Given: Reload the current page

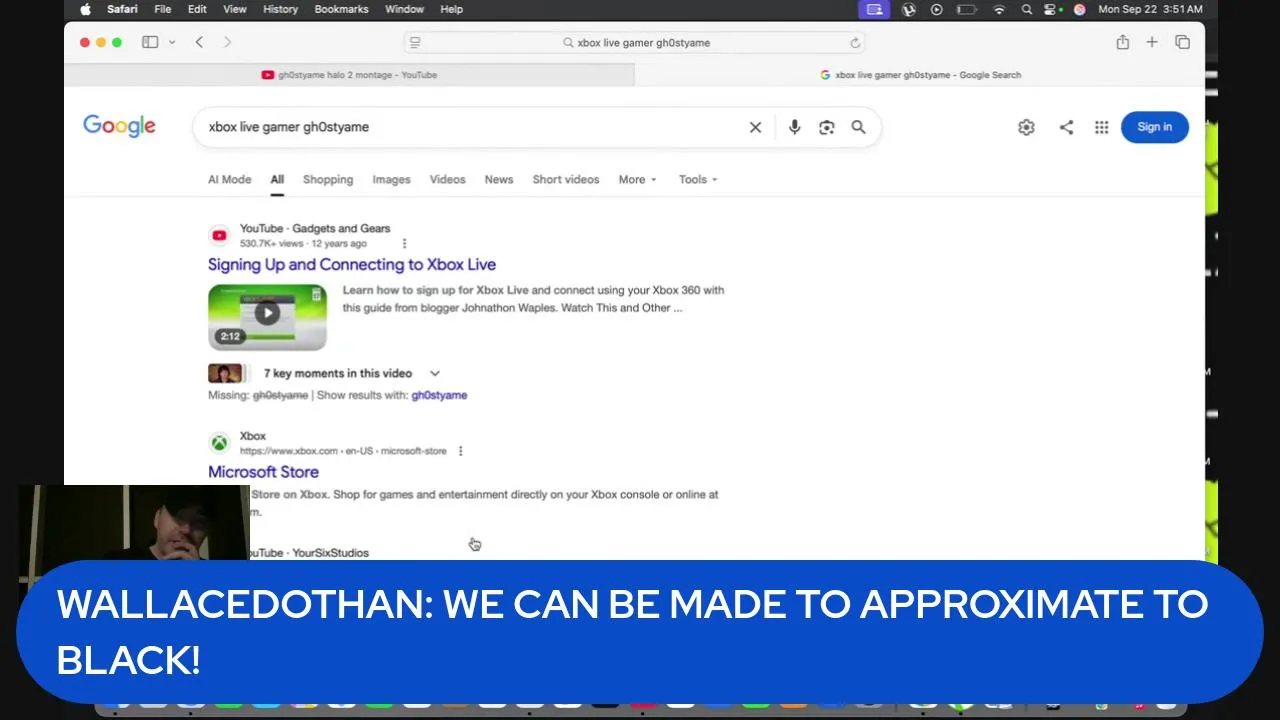Looking at the screenshot, I should click(855, 42).
